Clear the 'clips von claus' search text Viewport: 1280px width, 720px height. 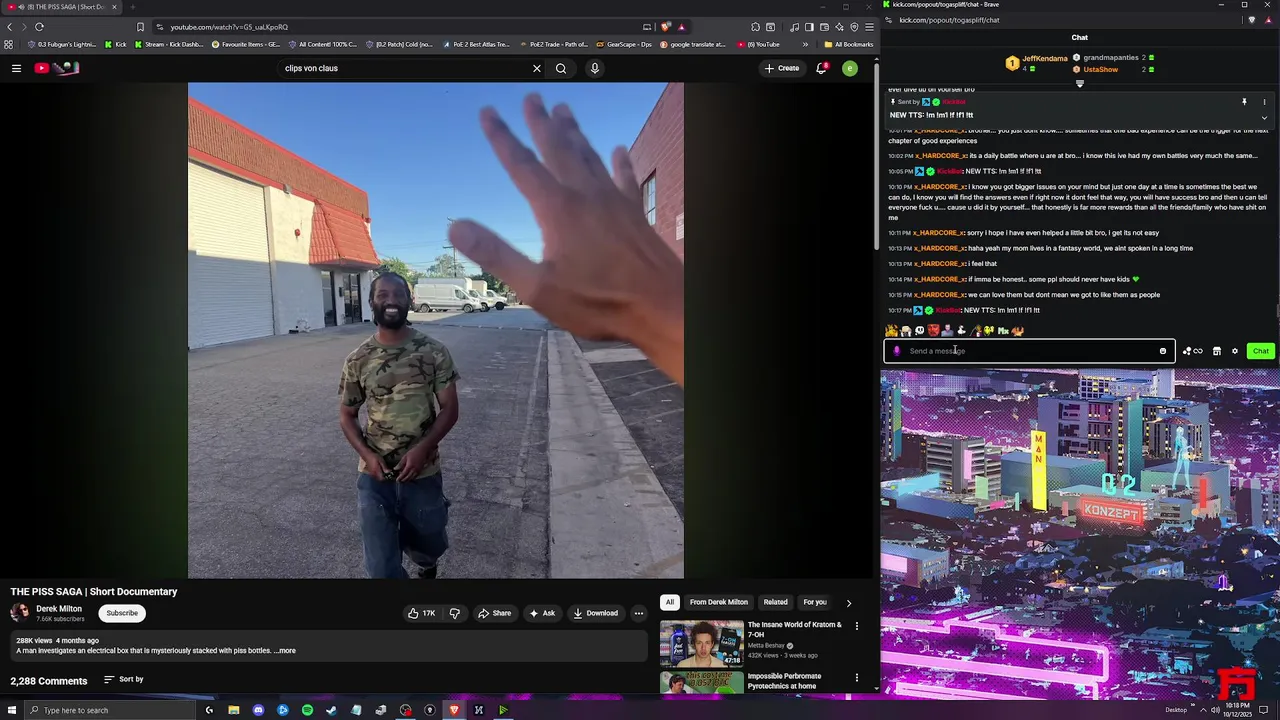[536, 68]
